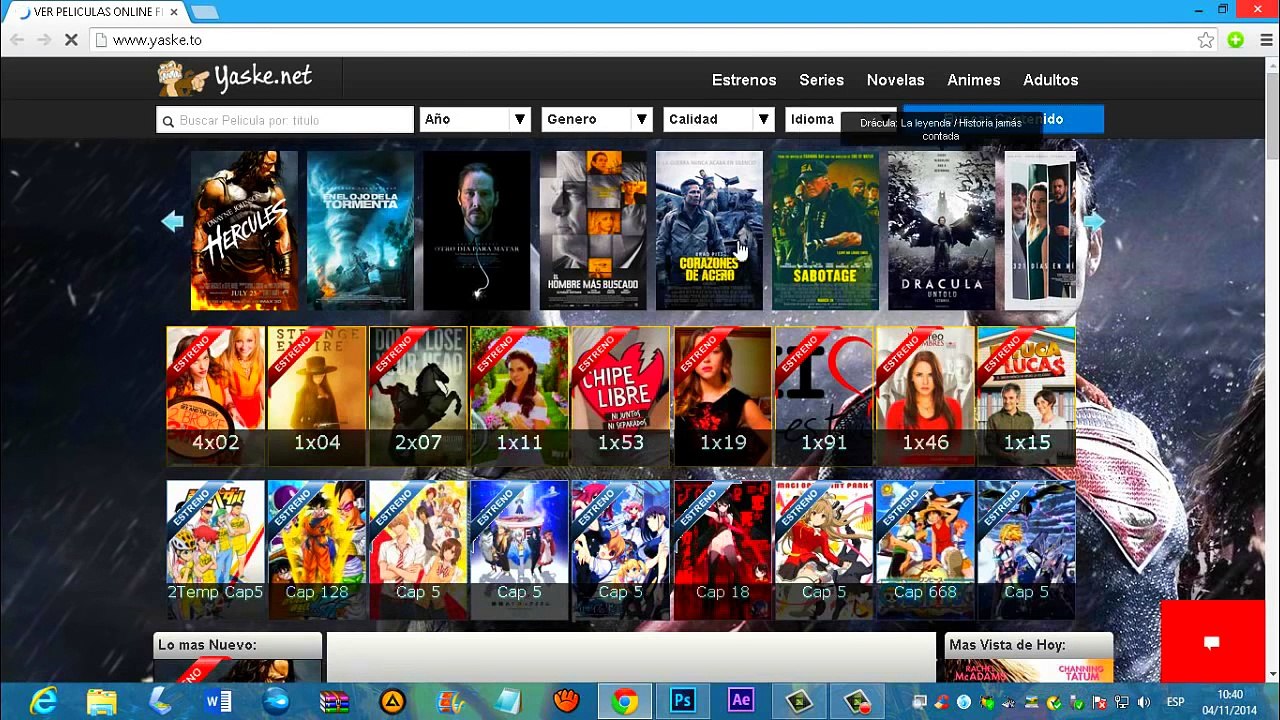1280x720 pixels.
Task: Open the series episode 4x02 thumbnail
Action: [x=216, y=396]
